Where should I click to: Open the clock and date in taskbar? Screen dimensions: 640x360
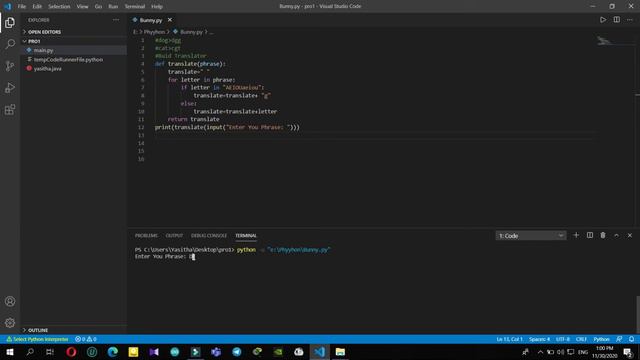pos(604,352)
